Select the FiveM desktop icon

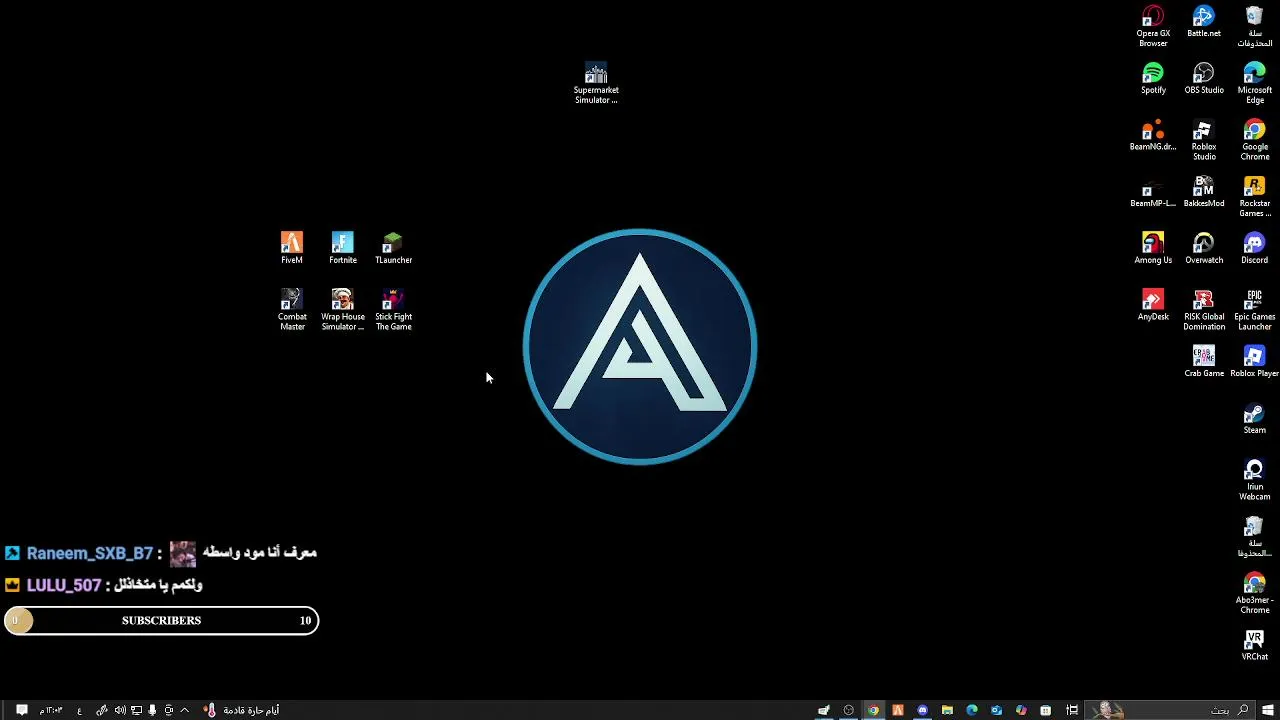292,249
